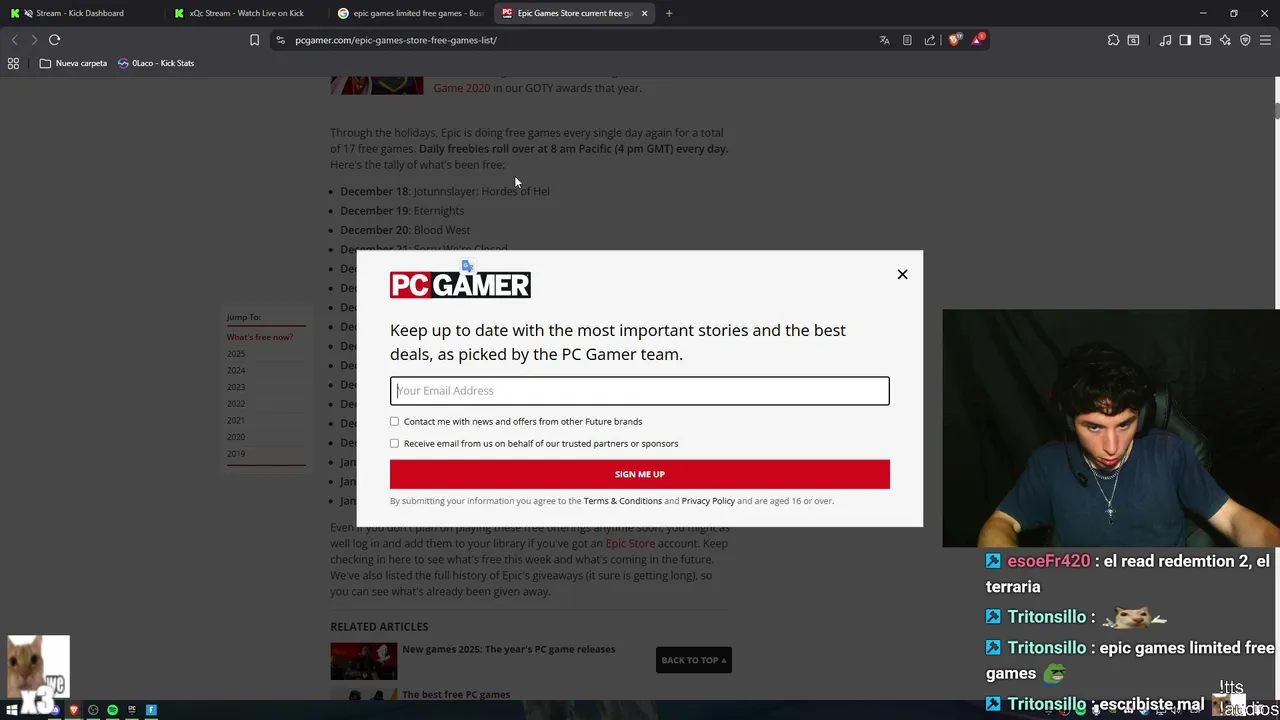
Task: Click the Google Translate icon above PC Gamer logo
Action: 467,266
